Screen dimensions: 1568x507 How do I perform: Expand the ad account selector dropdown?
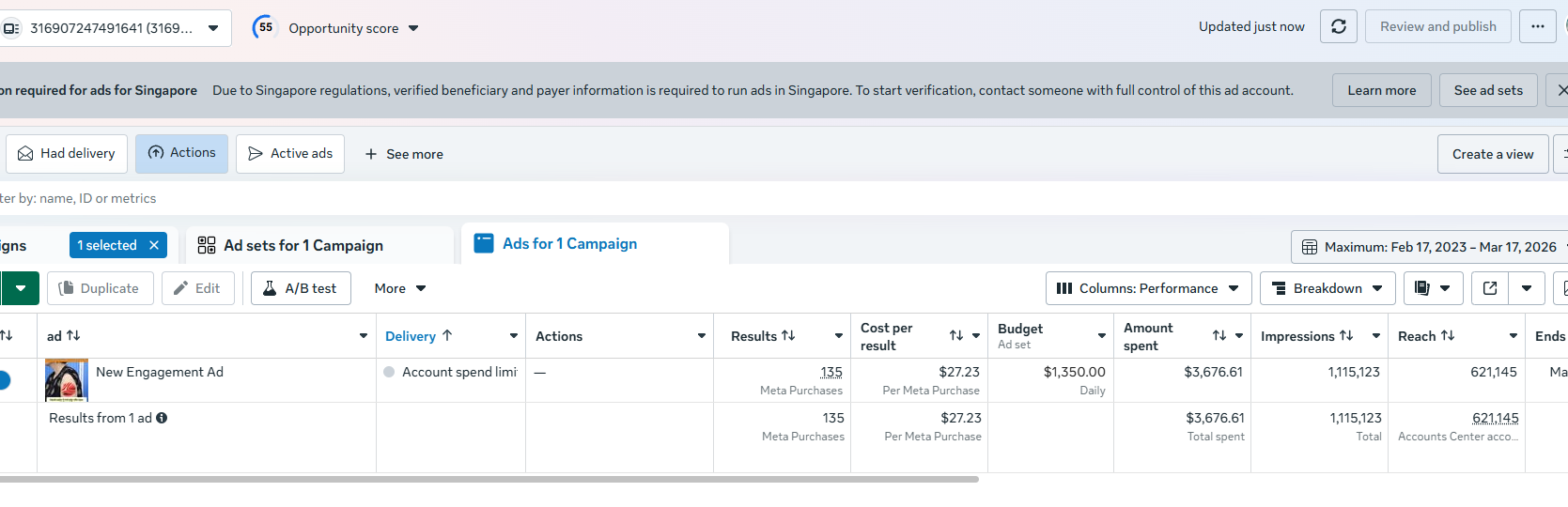tap(213, 28)
